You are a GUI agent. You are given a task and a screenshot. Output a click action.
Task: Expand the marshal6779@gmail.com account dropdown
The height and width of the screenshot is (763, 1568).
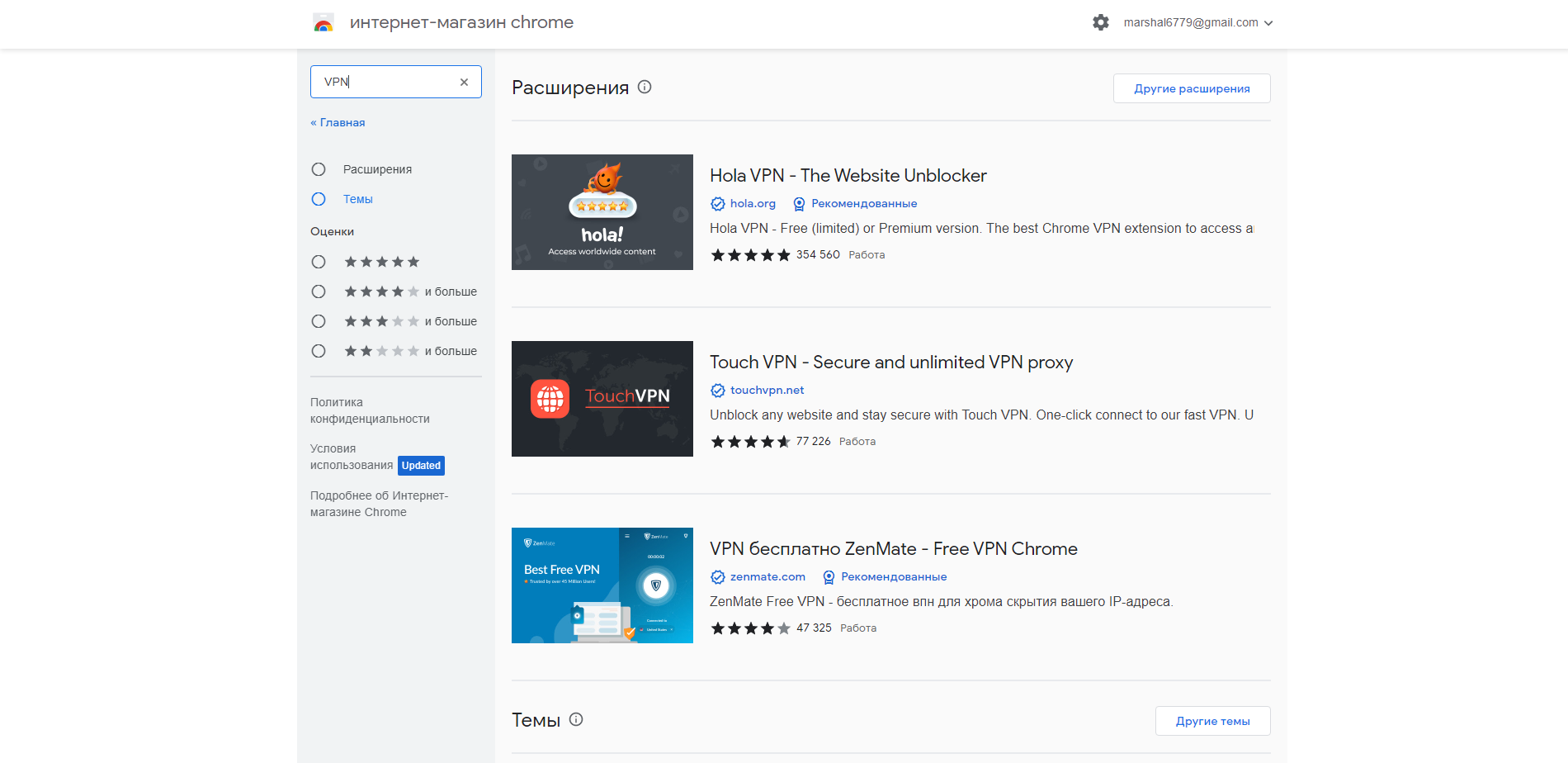pos(1198,22)
